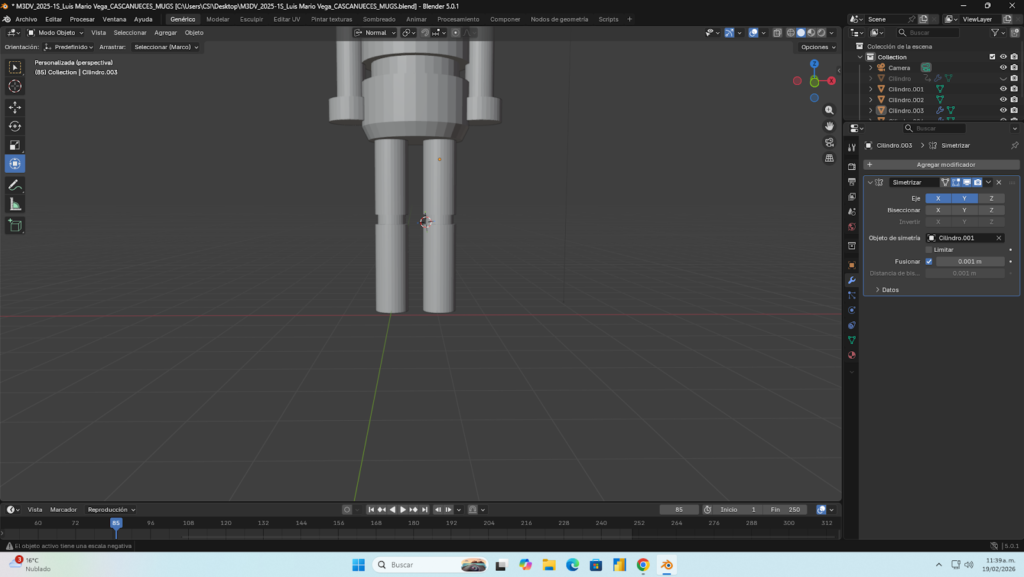Click the zoom magnifier in viewport
1024x577 pixels.
point(829,110)
